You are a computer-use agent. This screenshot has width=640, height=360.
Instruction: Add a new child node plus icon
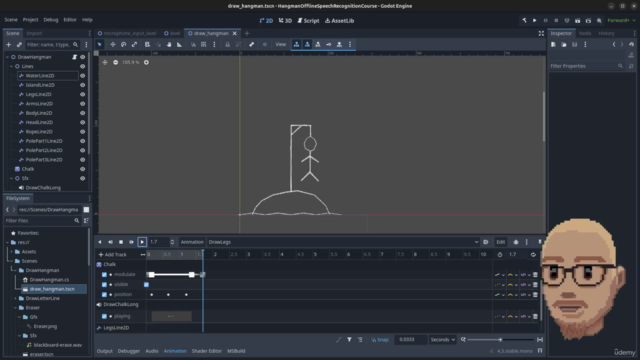tap(9, 44)
